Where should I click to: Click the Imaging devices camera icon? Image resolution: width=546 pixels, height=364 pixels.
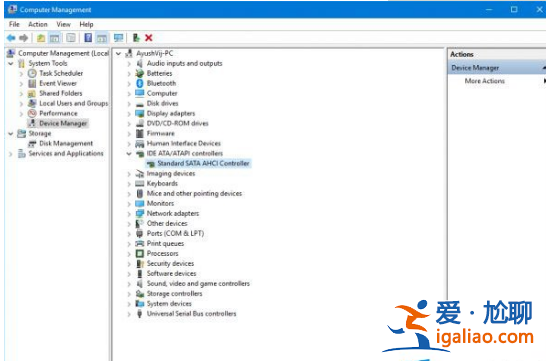140,173
